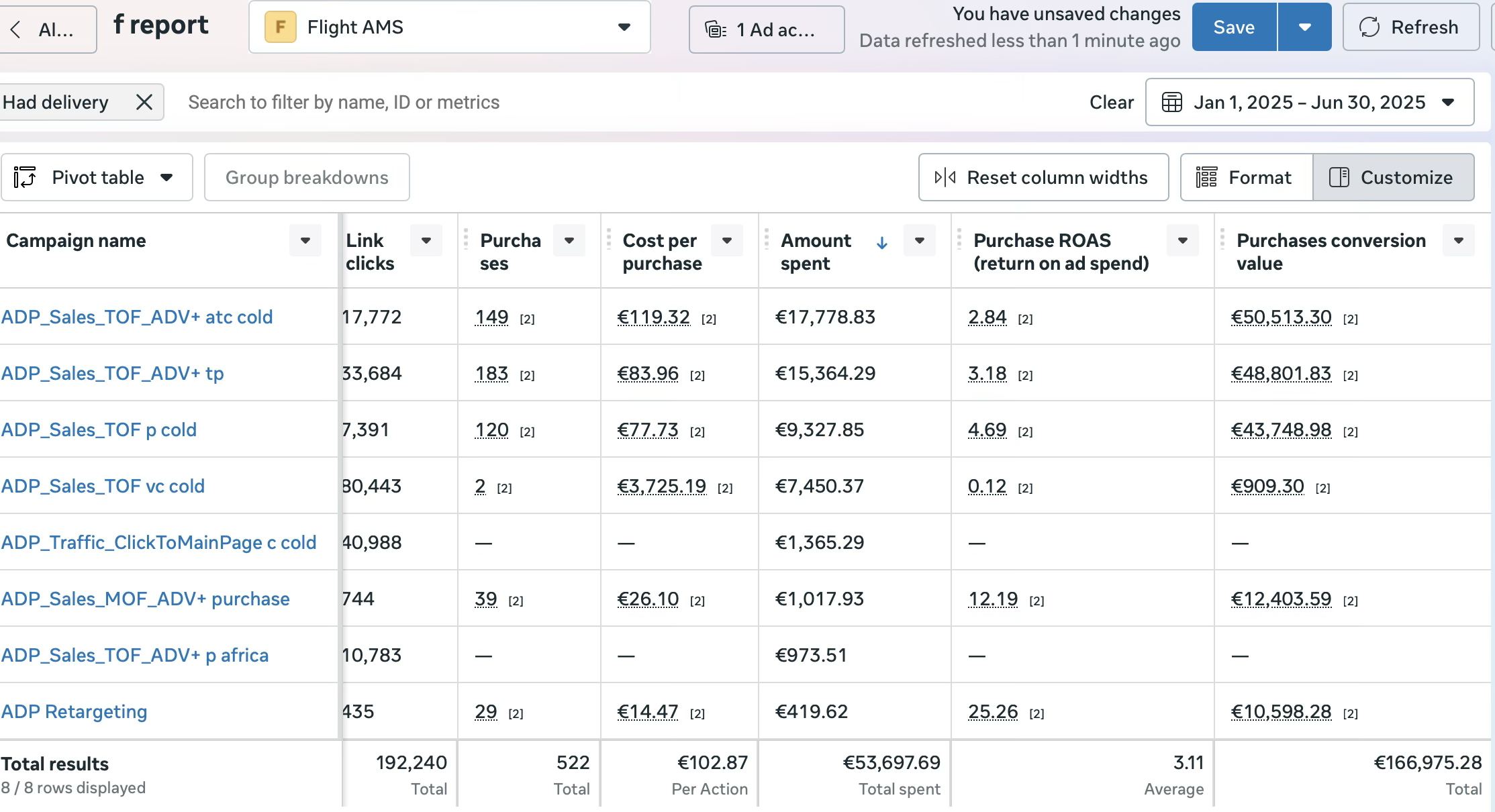
Task: Open Link clicks column menu
Action: point(426,240)
